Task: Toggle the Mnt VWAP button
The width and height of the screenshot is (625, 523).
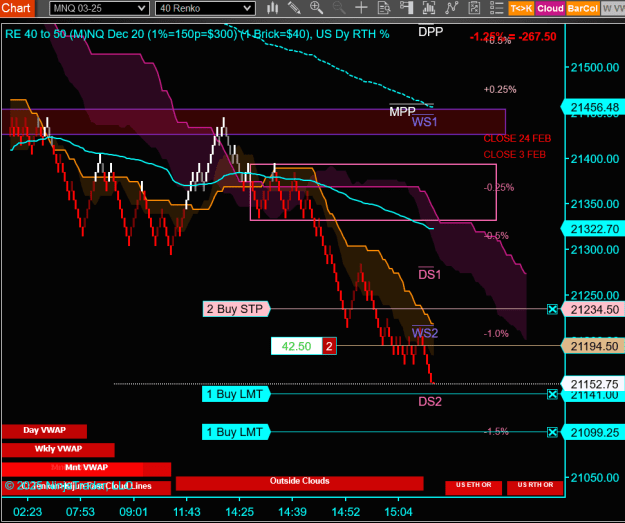Action: pyautogui.click(x=86, y=468)
